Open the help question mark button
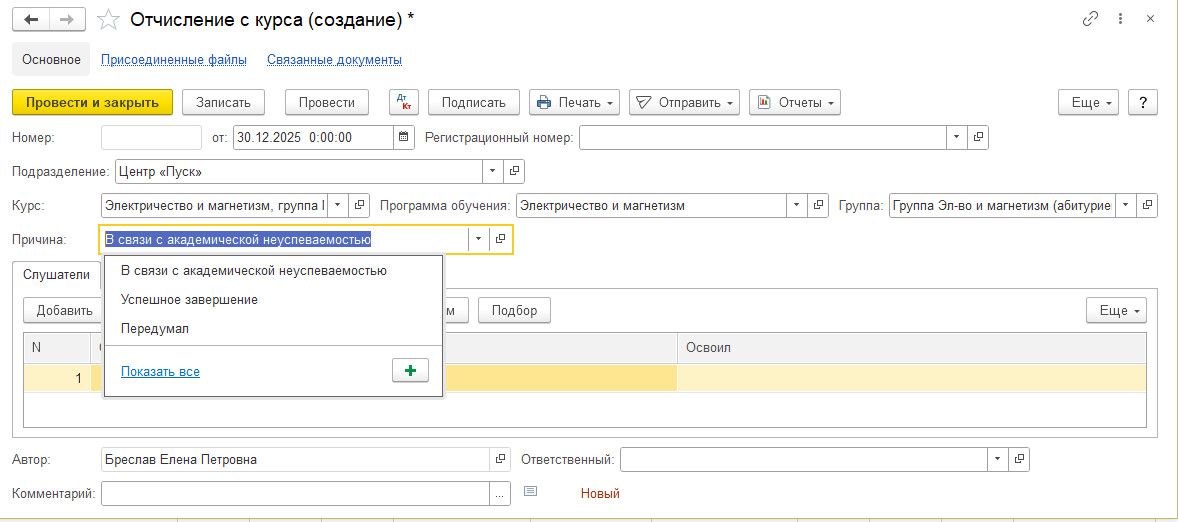 [1142, 102]
